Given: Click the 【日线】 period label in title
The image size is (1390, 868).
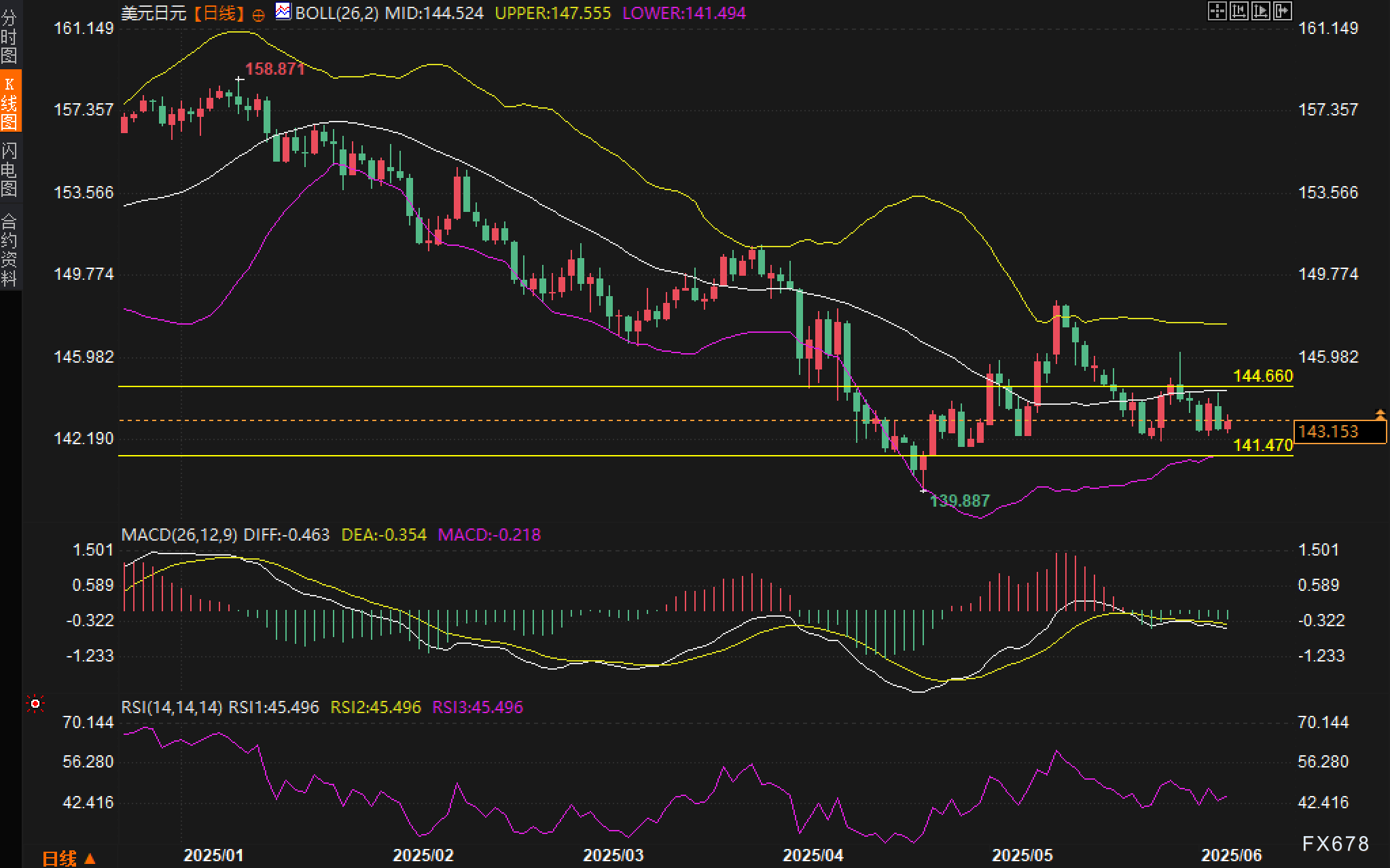Looking at the screenshot, I should 217,13.
